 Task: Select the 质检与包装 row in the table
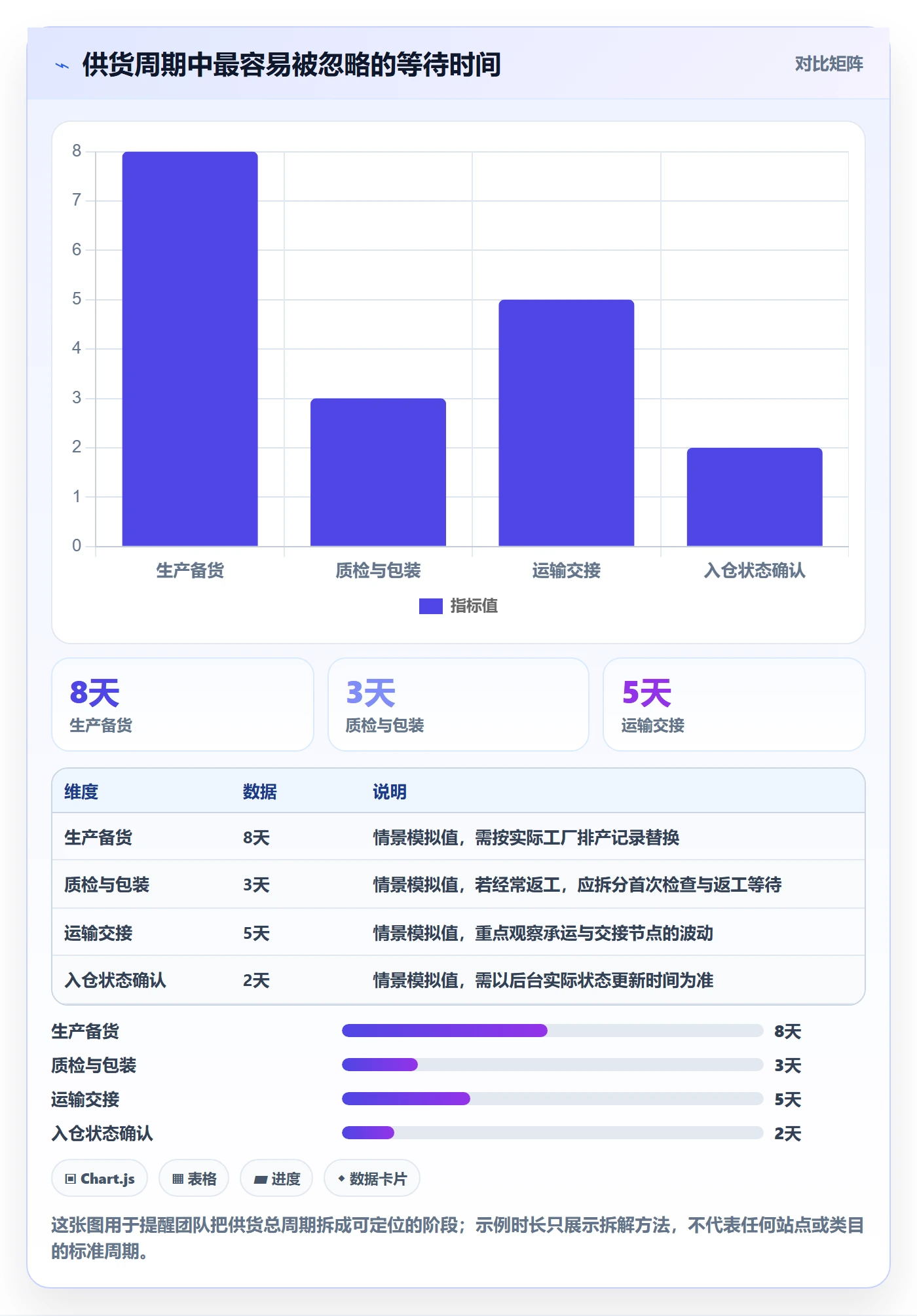point(458,885)
